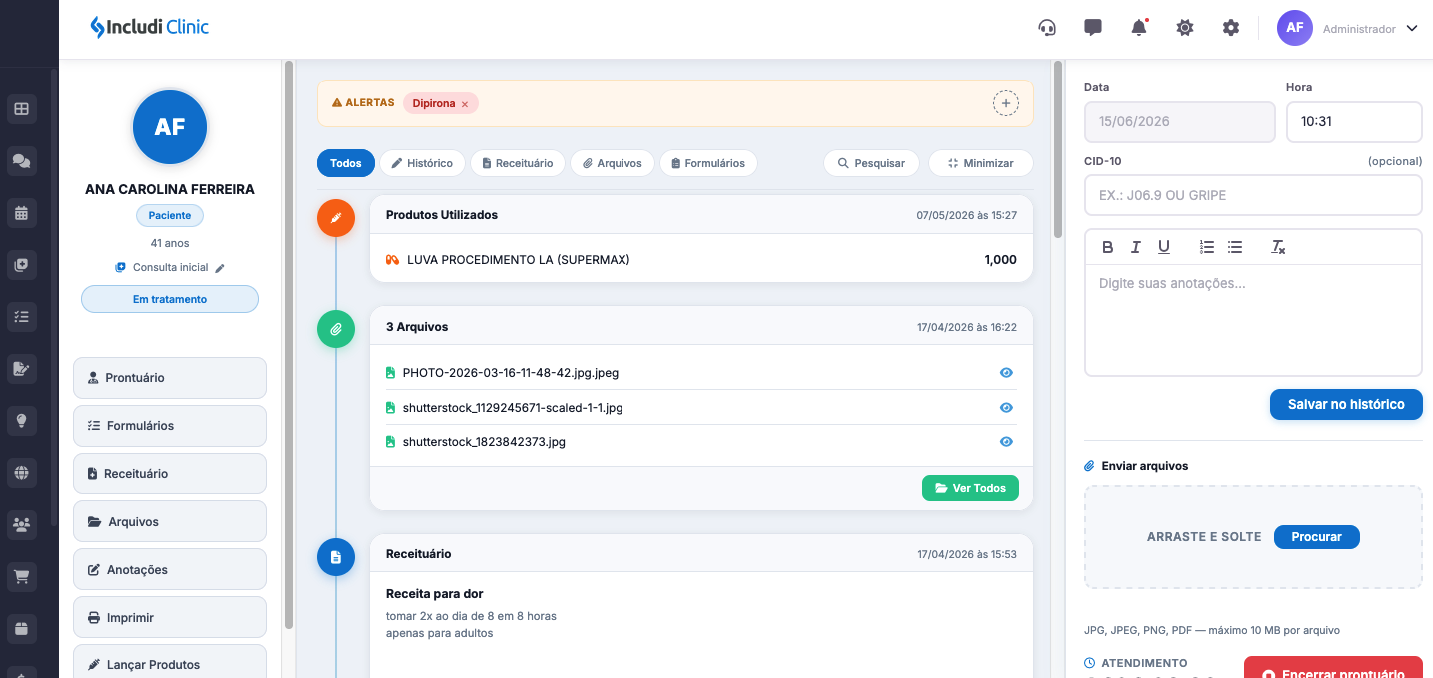The width and height of the screenshot is (1433, 678).
Task: Open the chat messages icon in header
Action: point(1093,28)
